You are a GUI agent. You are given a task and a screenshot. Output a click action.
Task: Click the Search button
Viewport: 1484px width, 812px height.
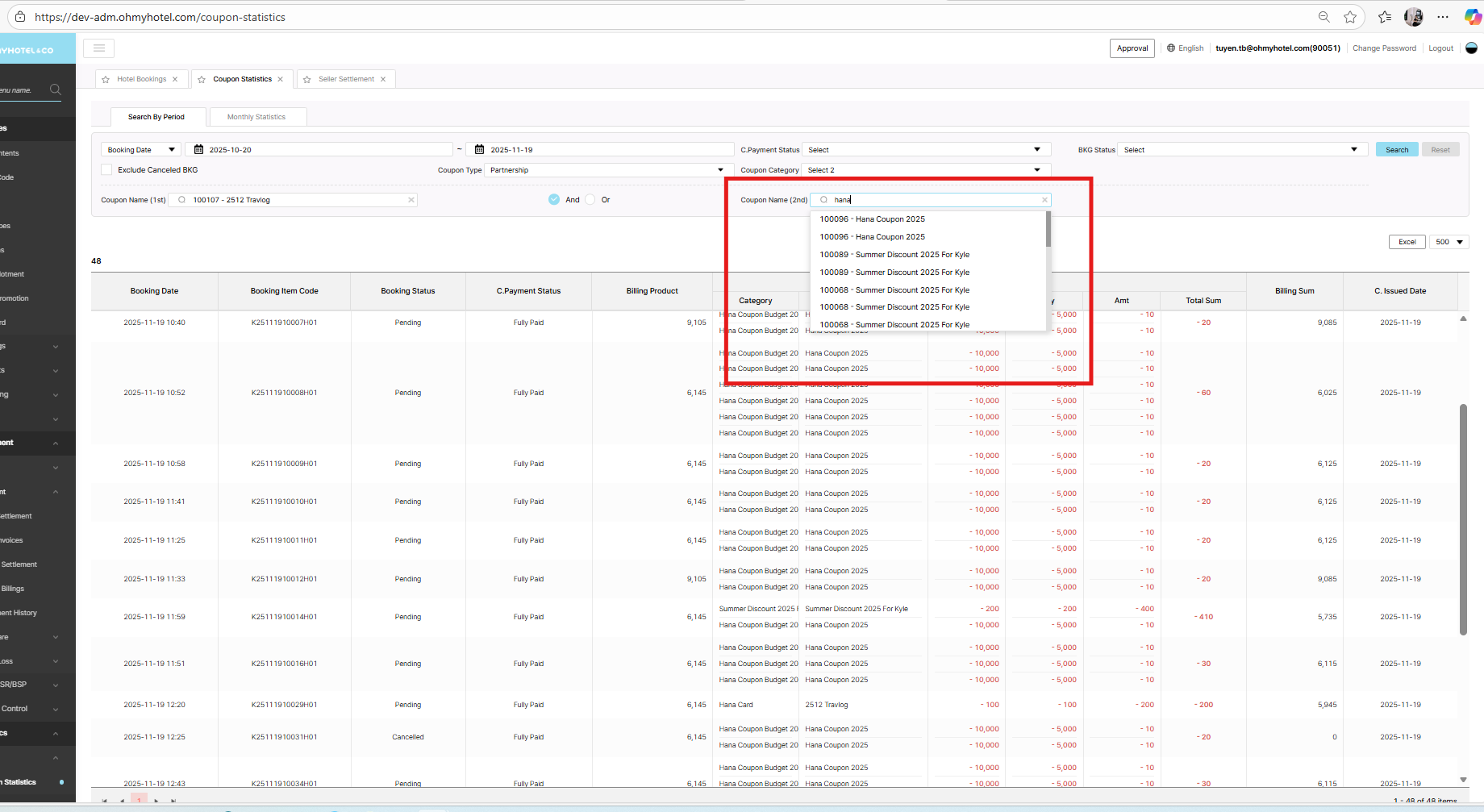(1396, 150)
